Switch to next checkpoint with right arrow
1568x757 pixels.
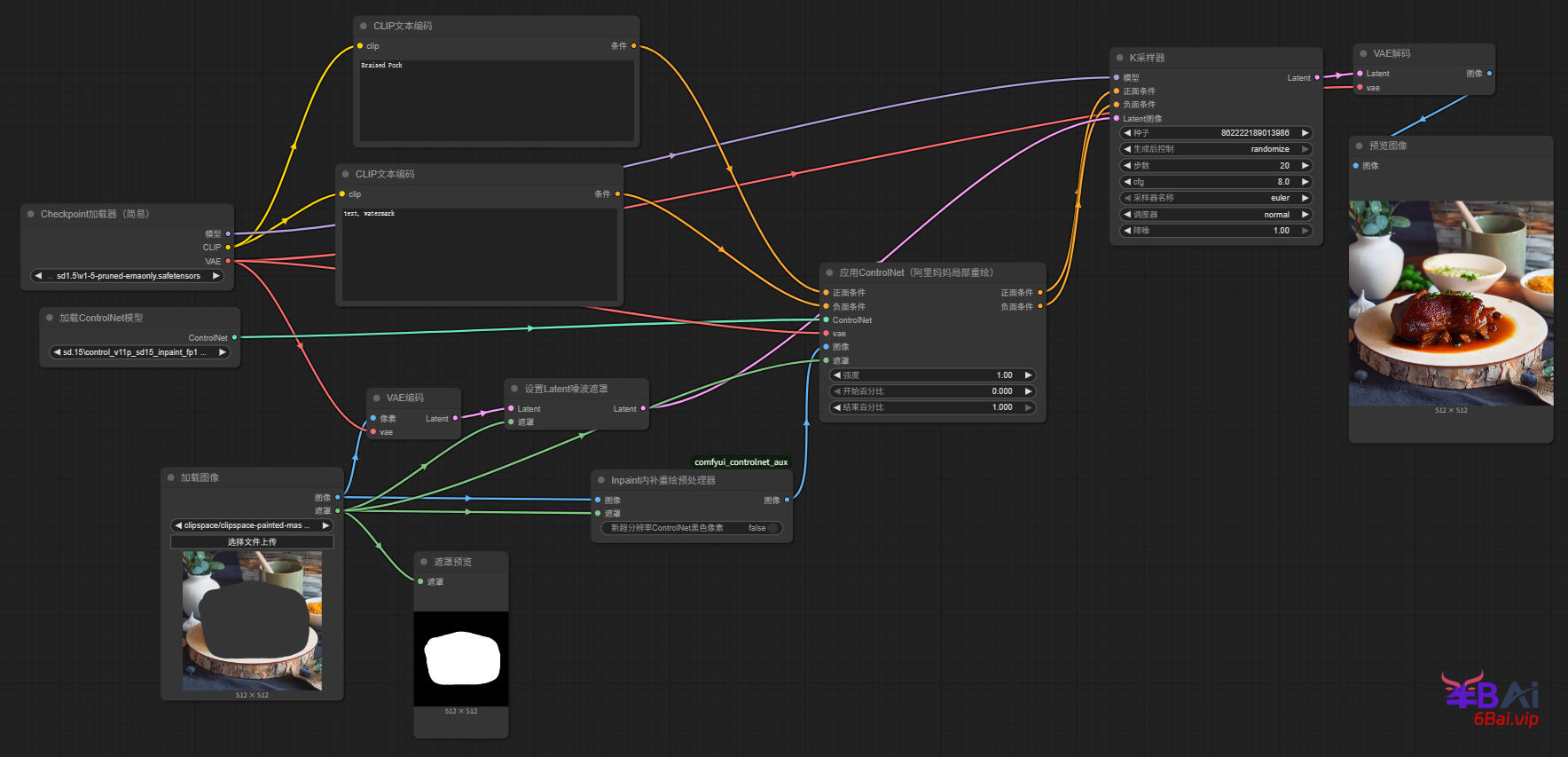[216, 276]
